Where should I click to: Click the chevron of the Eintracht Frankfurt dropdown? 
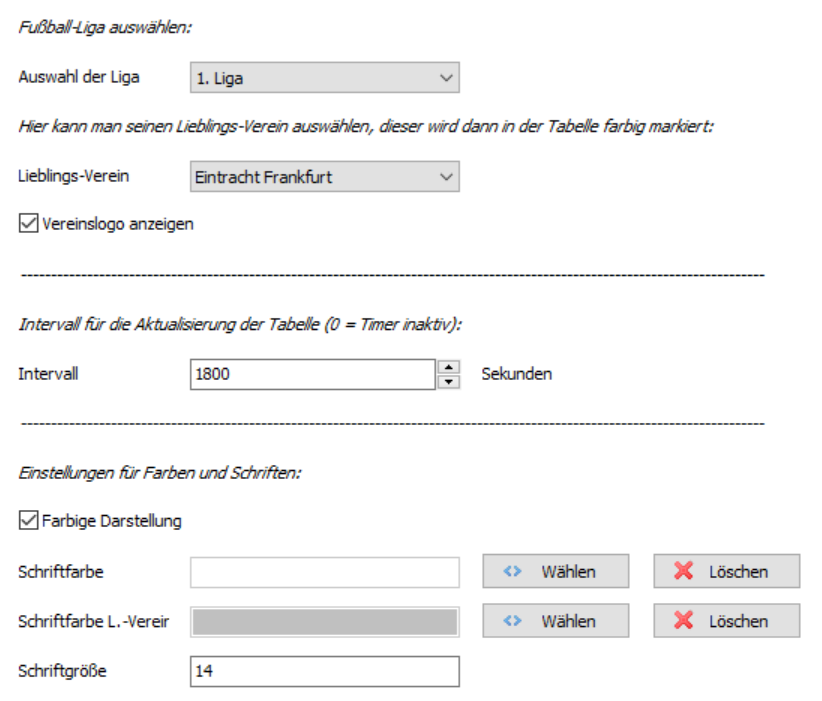tap(446, 177)
